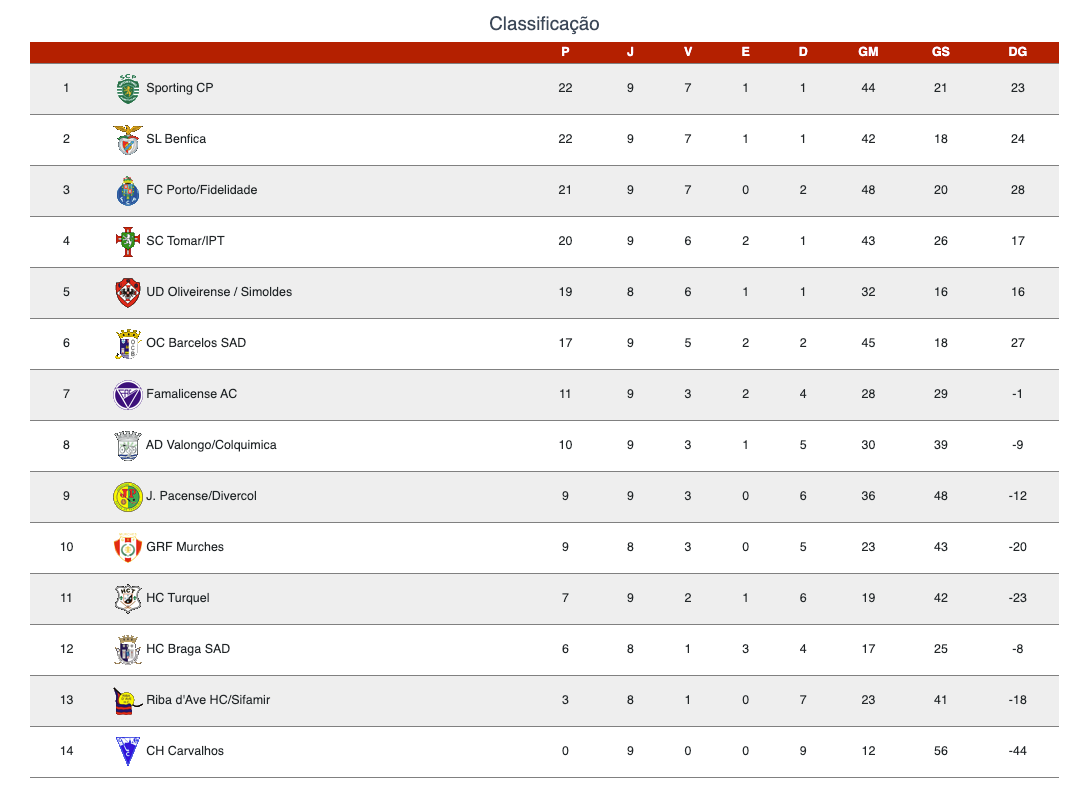This screenshot has height=800, width=1082.
Task: Click the SL Benfica eagle crest
Action: (128, 139)
